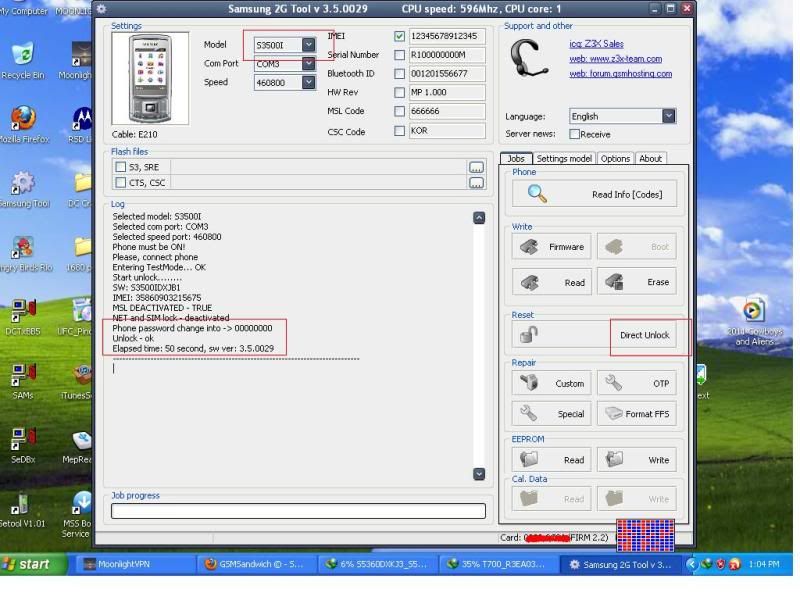Enable the Serial Number checkbox
Screen dimensions: 800x600
point(399,55)
